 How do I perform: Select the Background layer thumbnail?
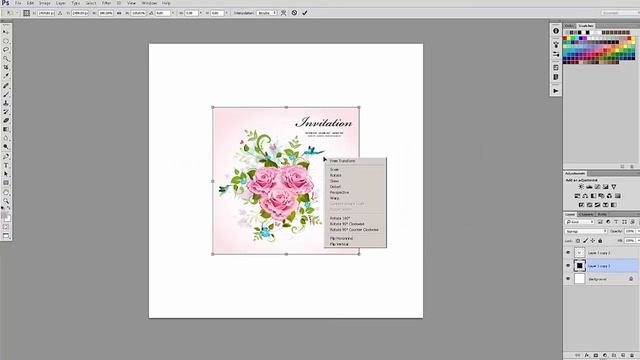tap(580, 279)
